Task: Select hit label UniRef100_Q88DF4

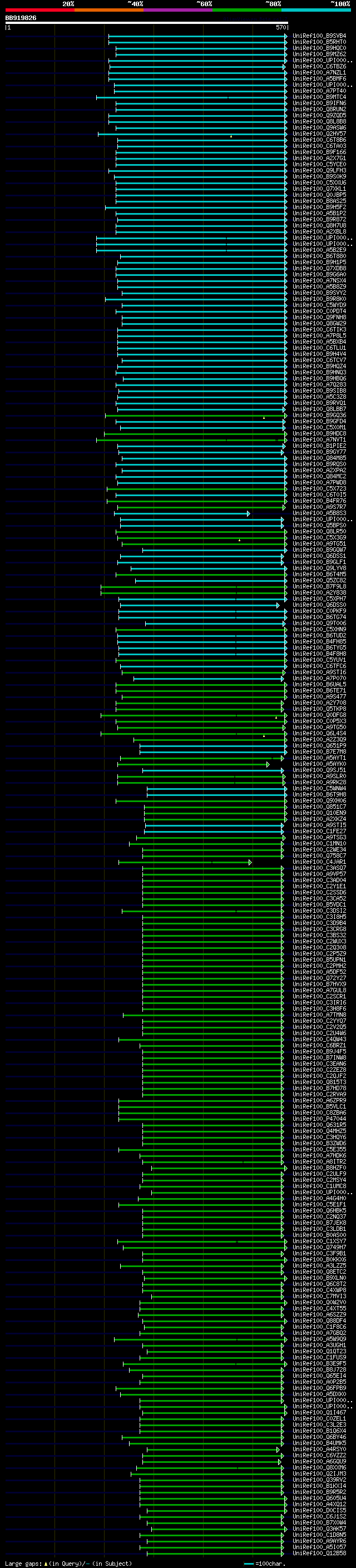Action: tap(319, 1320)
